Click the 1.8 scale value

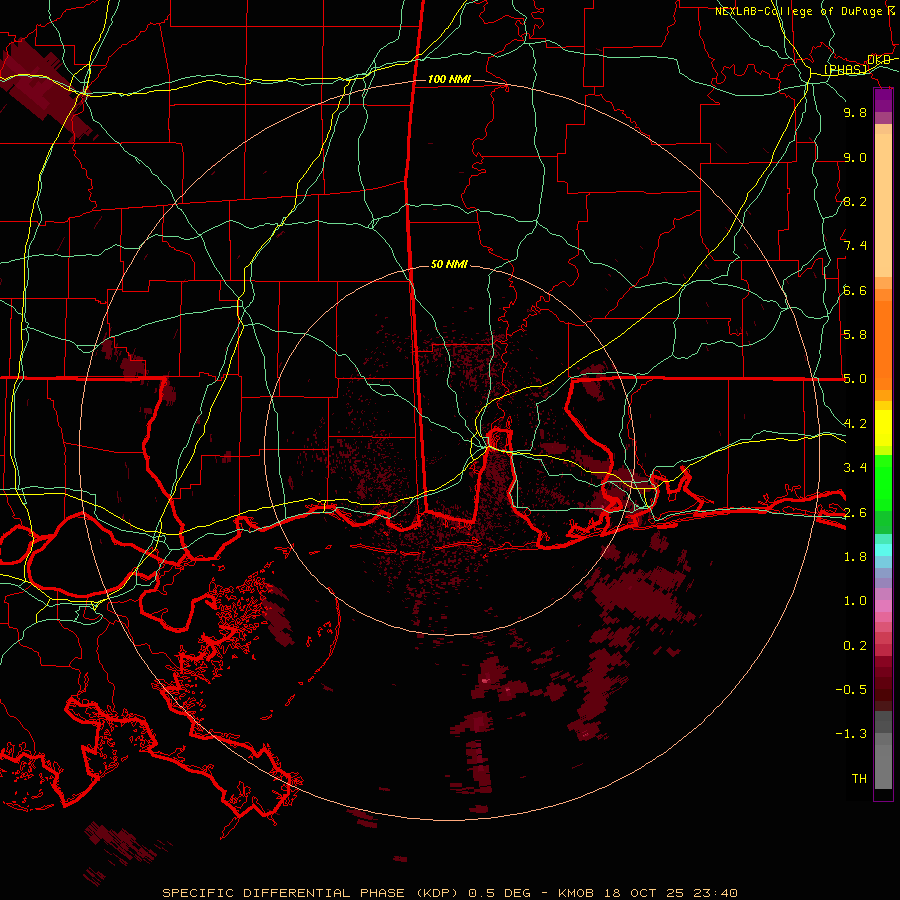click(855, 557)
